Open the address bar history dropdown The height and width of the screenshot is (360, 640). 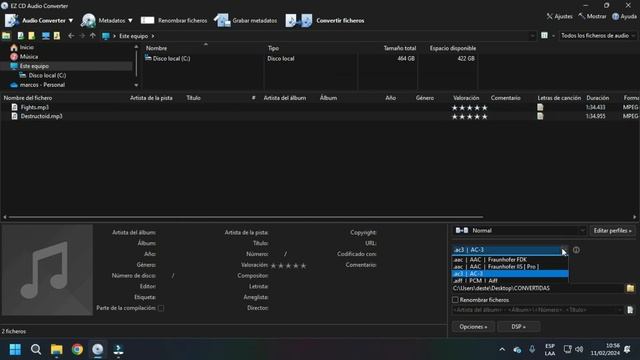tap(532, 36)
